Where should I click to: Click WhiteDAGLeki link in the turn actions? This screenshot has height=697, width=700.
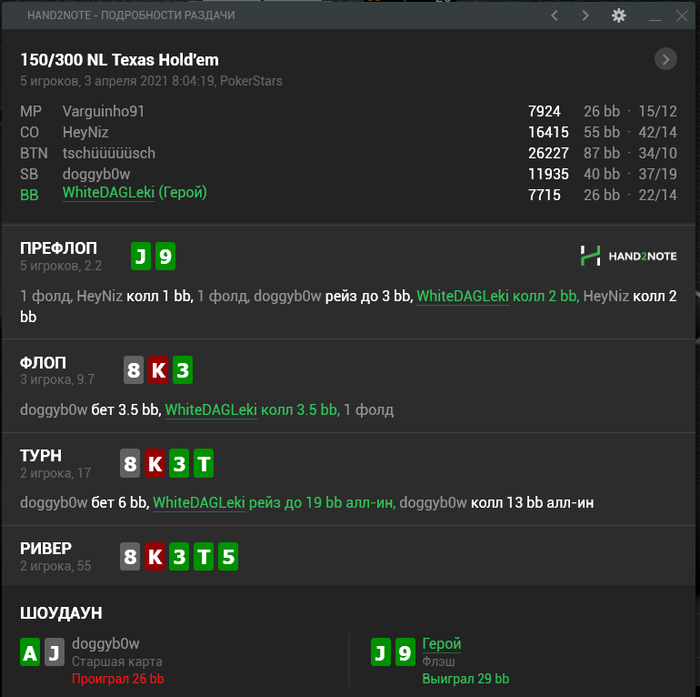pyautogui.click(x=199, y=502)
